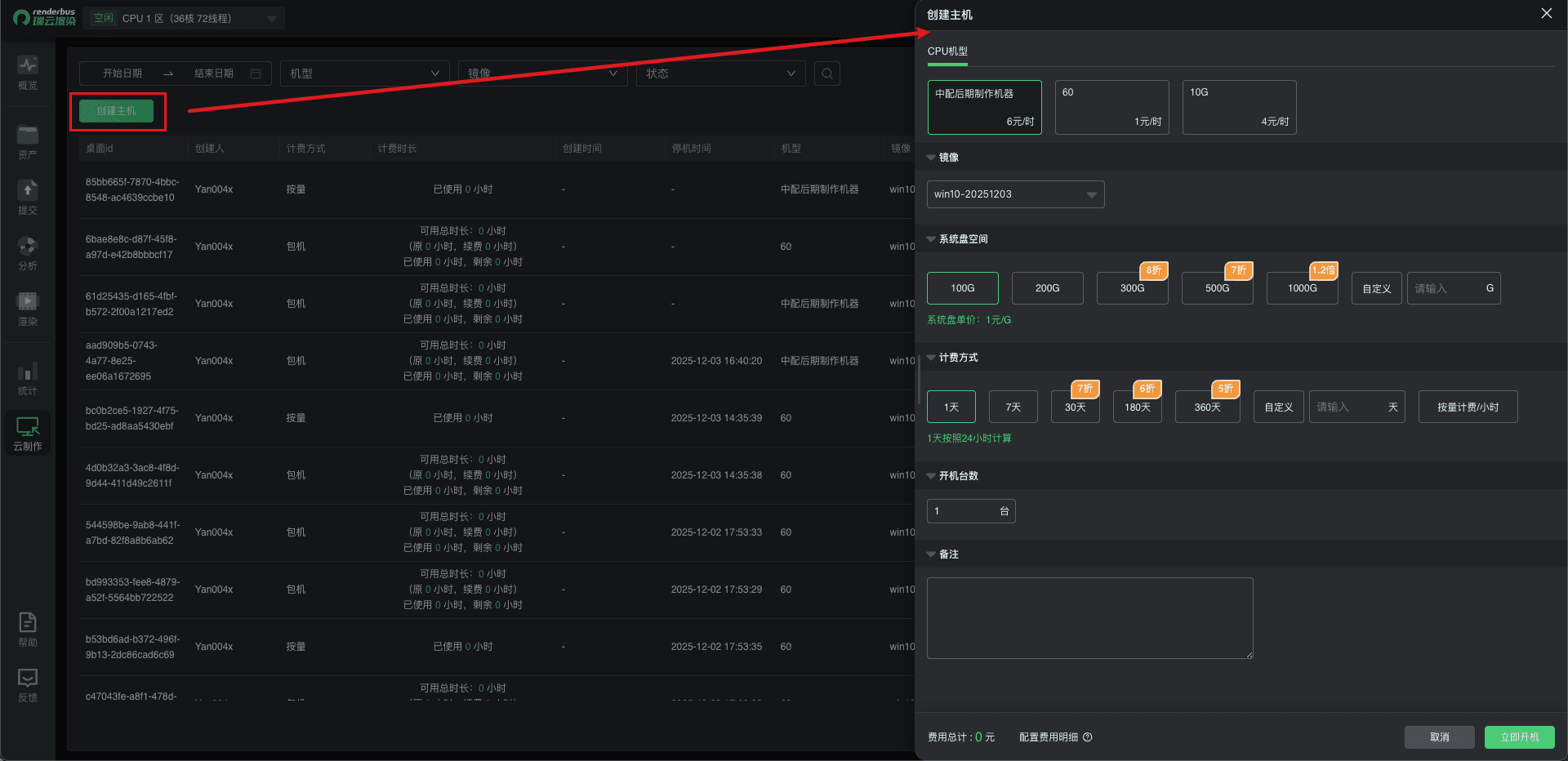Image resolution: width=1568 pixels, height=761 pixels.
Task: Open the 机型 filter dropdown
Action: [x=364, y=73]
